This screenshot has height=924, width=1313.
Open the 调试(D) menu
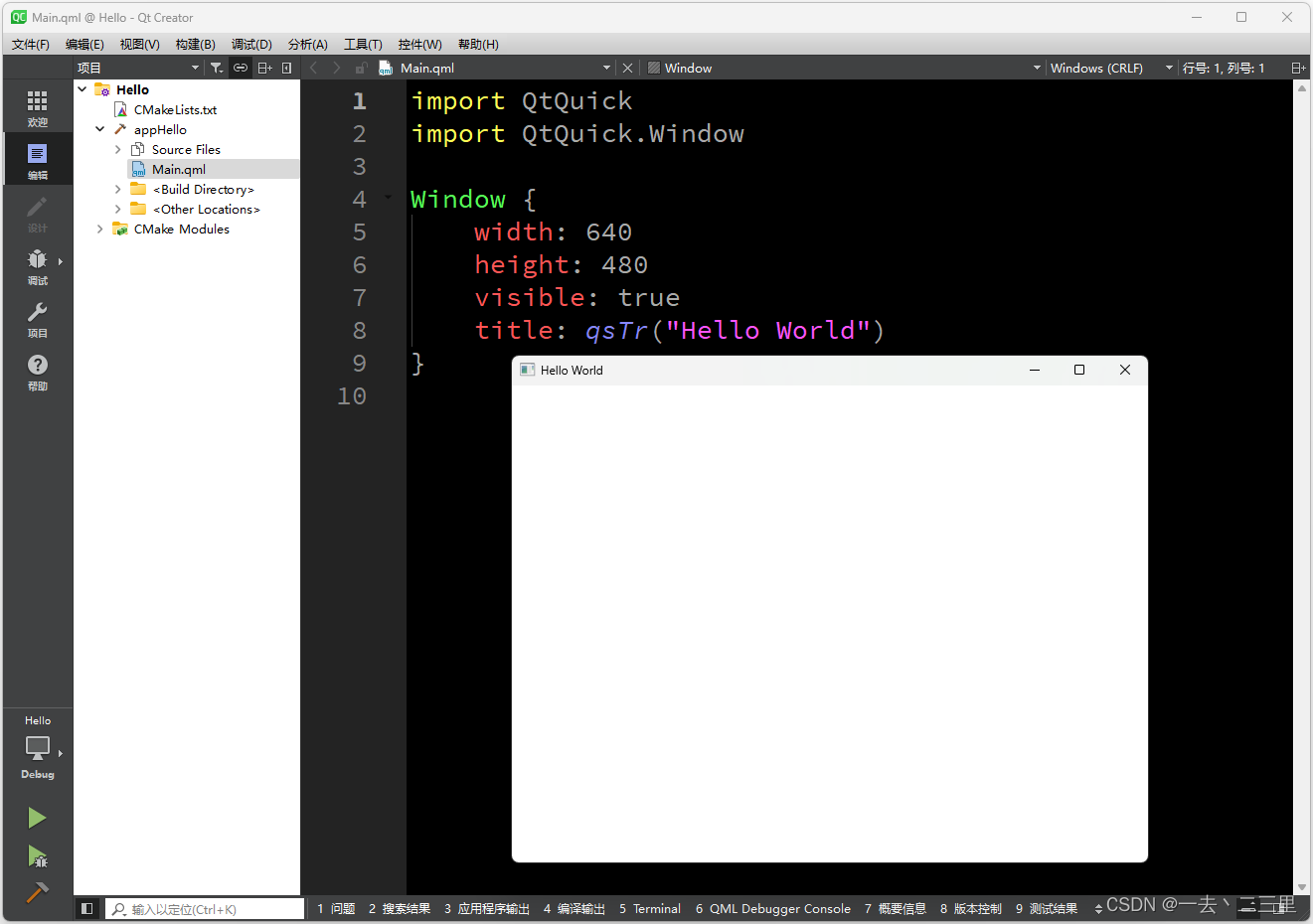pos(251,44)
